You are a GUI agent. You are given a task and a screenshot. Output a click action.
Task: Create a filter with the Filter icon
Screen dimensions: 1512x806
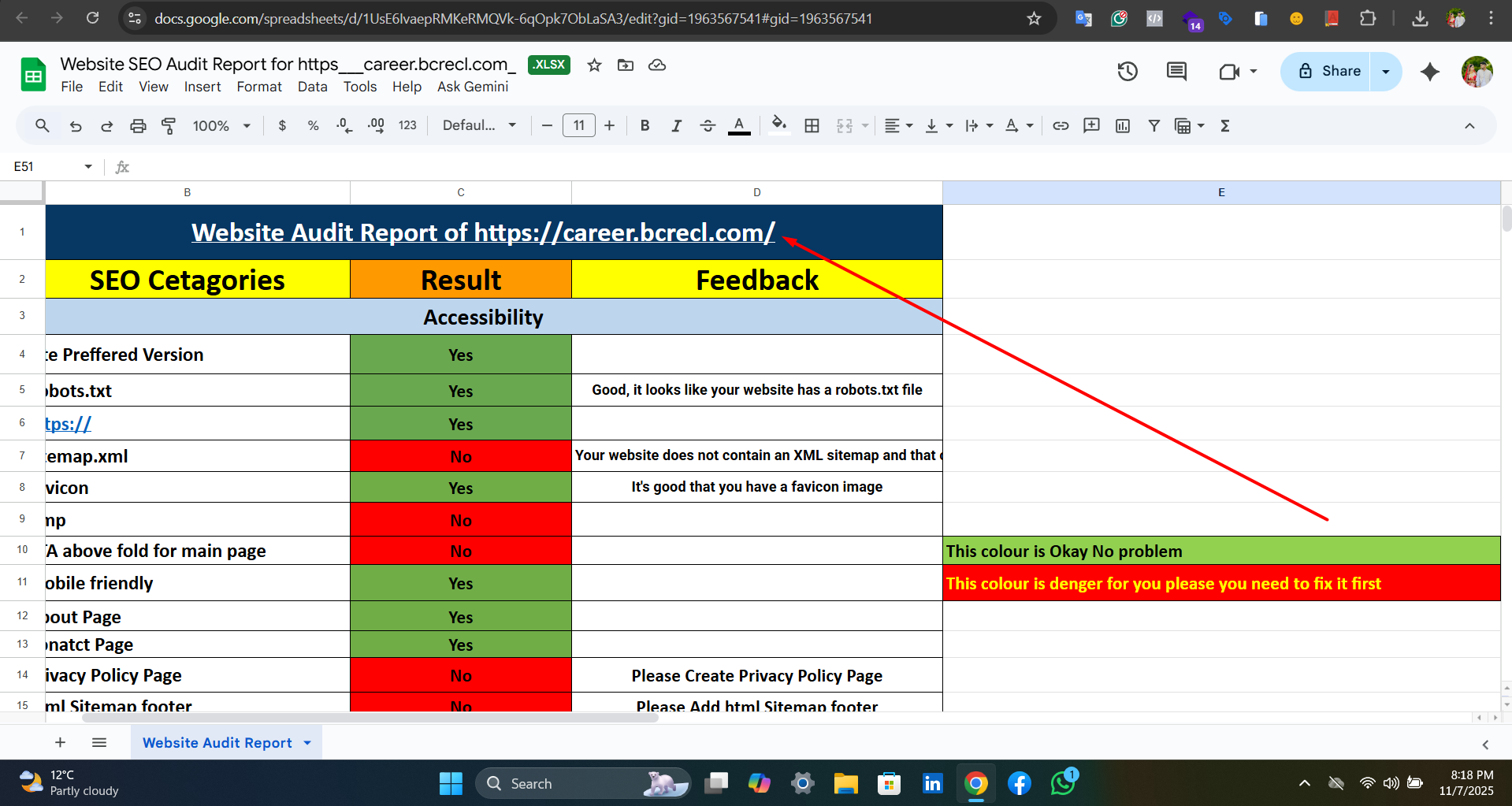point(1154,125)
